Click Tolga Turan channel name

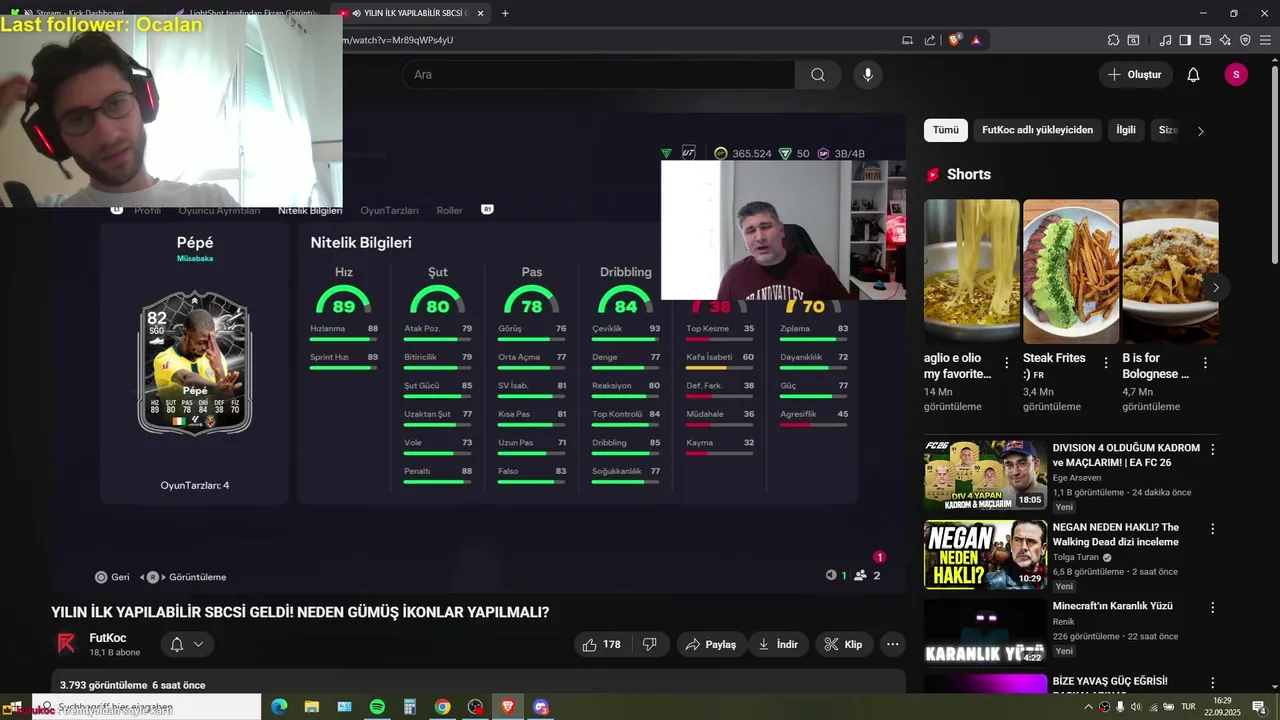coord(1075,557)
